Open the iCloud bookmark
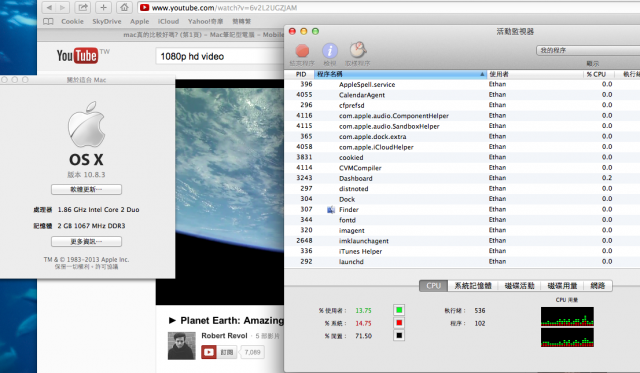Viewport: 640px width, 373px height. (x=168, y=21)
